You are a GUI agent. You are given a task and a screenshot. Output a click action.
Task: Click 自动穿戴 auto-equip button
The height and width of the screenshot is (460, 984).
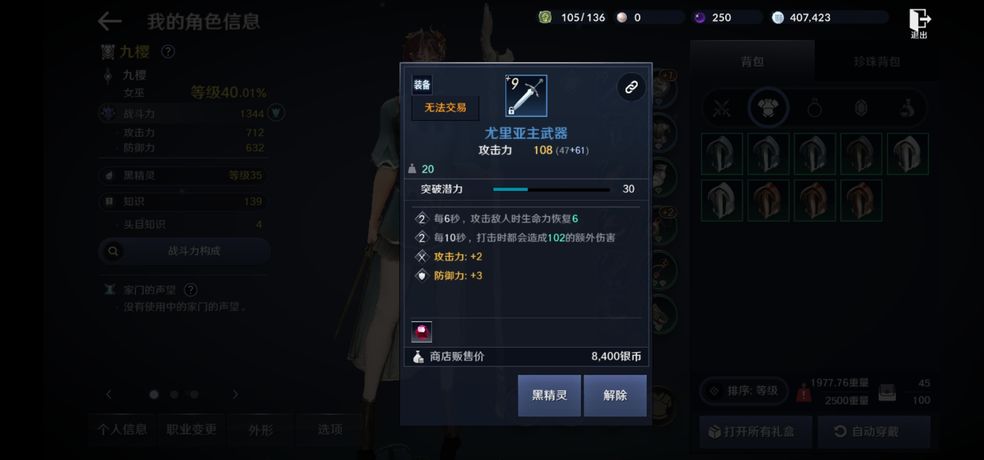pos(874,432)
